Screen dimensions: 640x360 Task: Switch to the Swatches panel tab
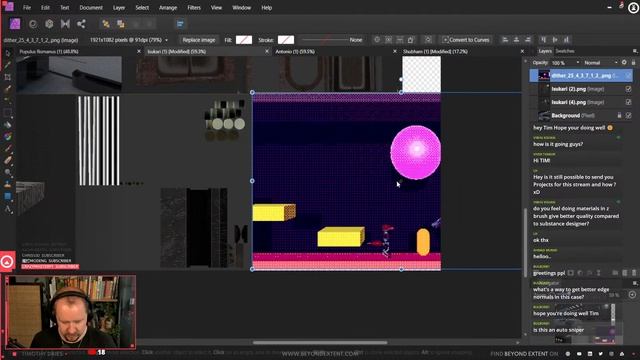565,51
